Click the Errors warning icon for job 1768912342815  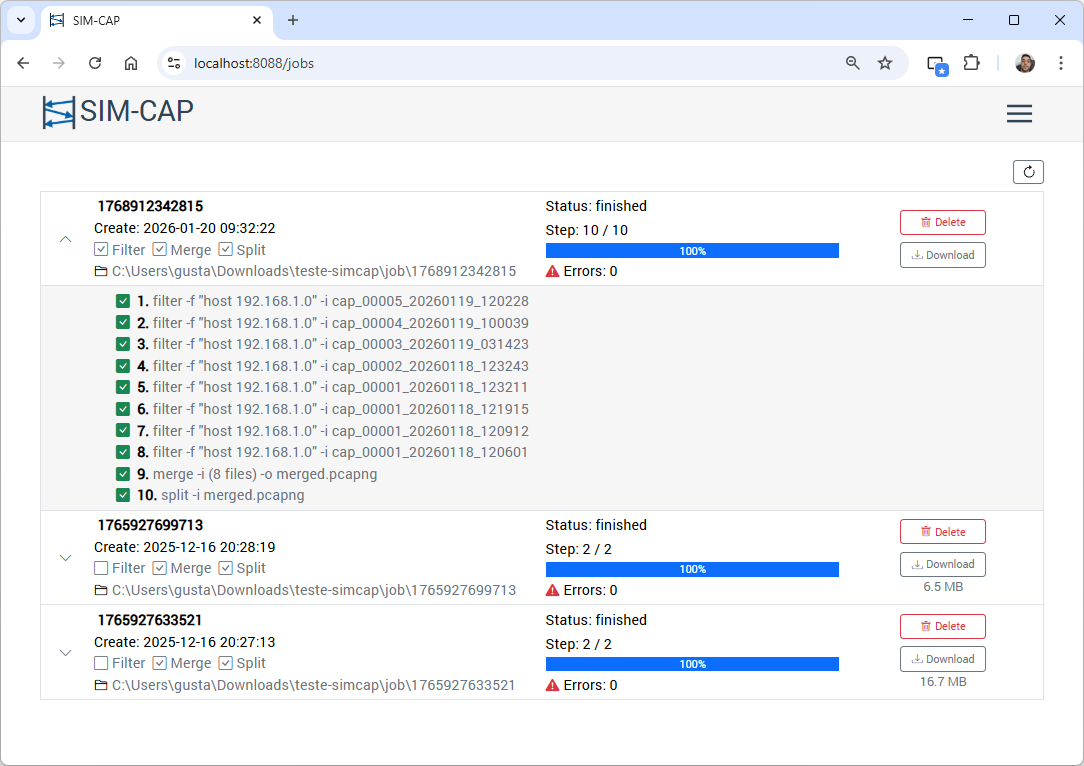click(x=553, y=271)
